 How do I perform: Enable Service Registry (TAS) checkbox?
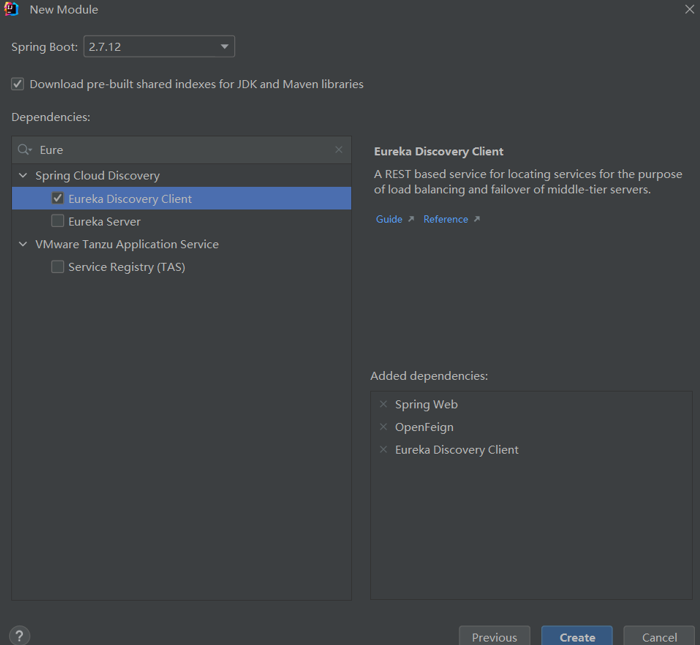(58, 267)
